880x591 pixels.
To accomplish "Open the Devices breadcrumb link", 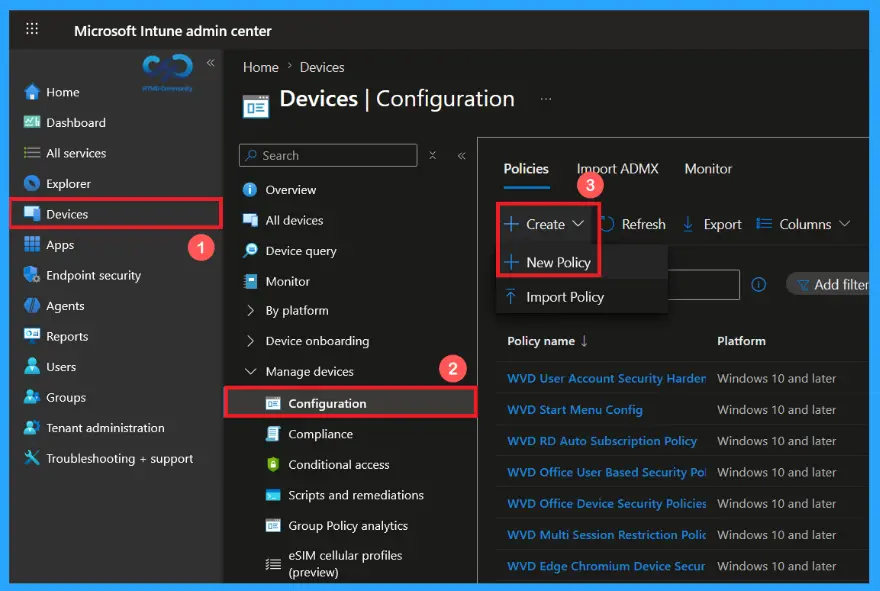I will 322,67.
